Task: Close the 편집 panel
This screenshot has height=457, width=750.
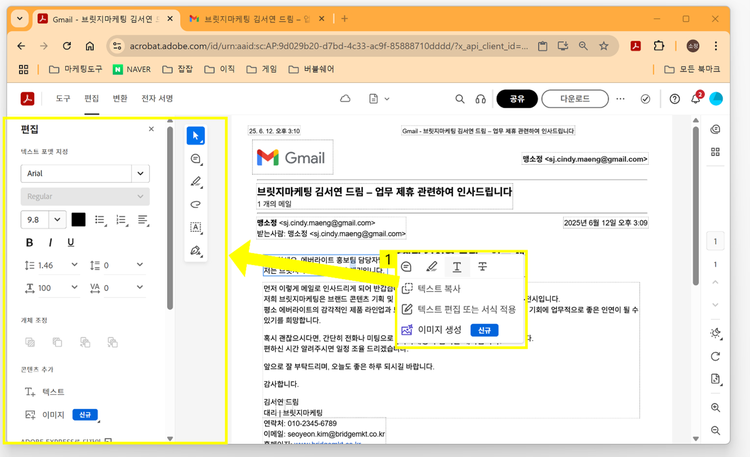Action: (x=151, y=129)
